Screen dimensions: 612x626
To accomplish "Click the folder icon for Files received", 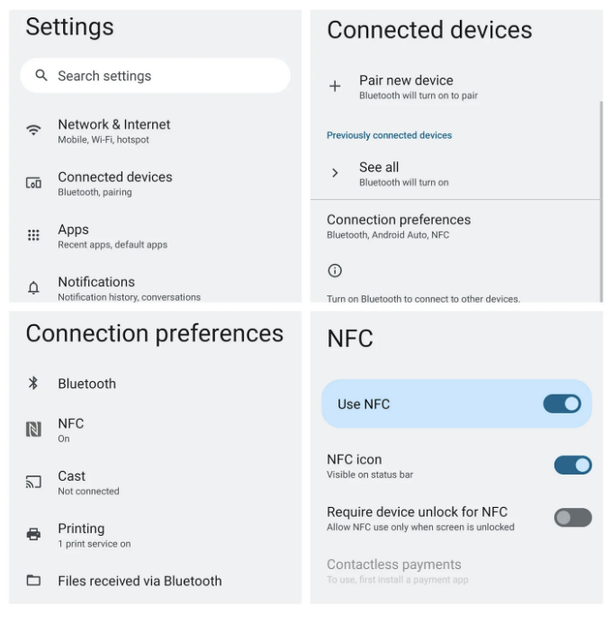I will 34,580.
